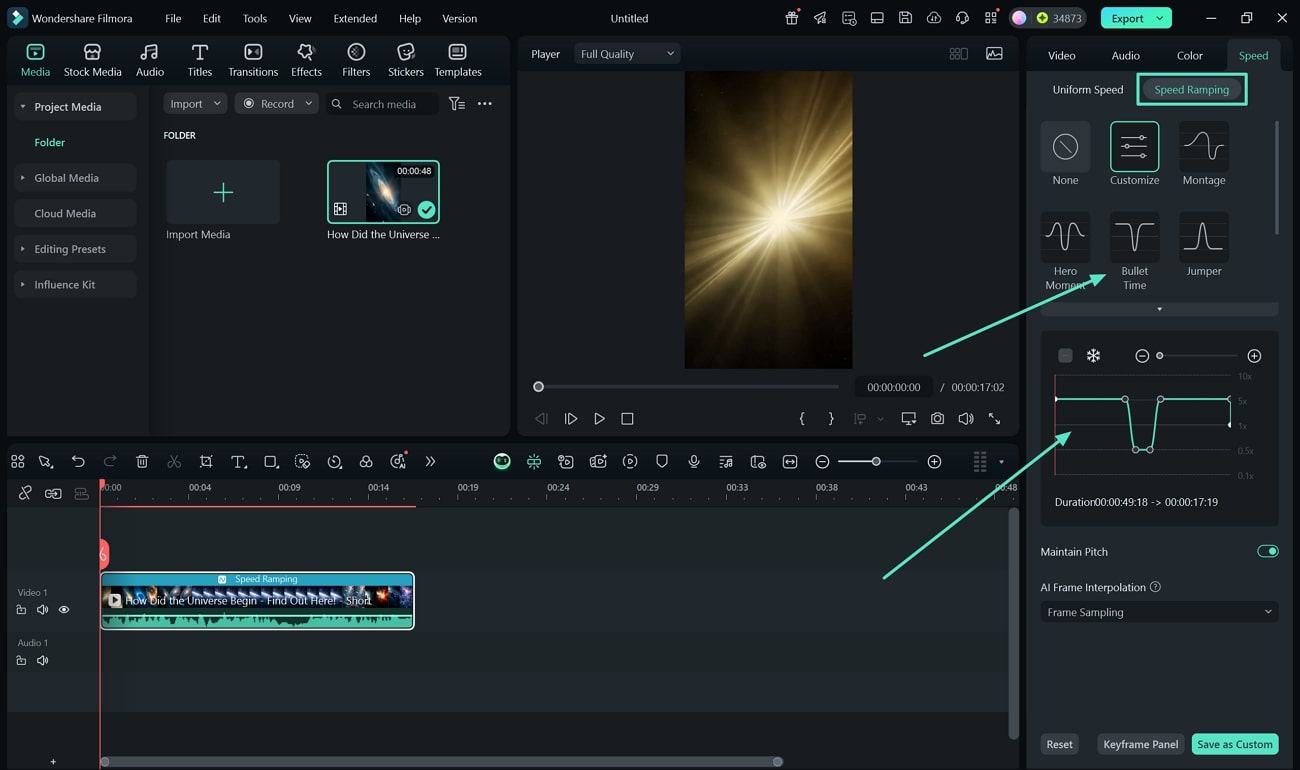
Task: Take a snapshot with camera icon
Action: (x=937, y=419)
